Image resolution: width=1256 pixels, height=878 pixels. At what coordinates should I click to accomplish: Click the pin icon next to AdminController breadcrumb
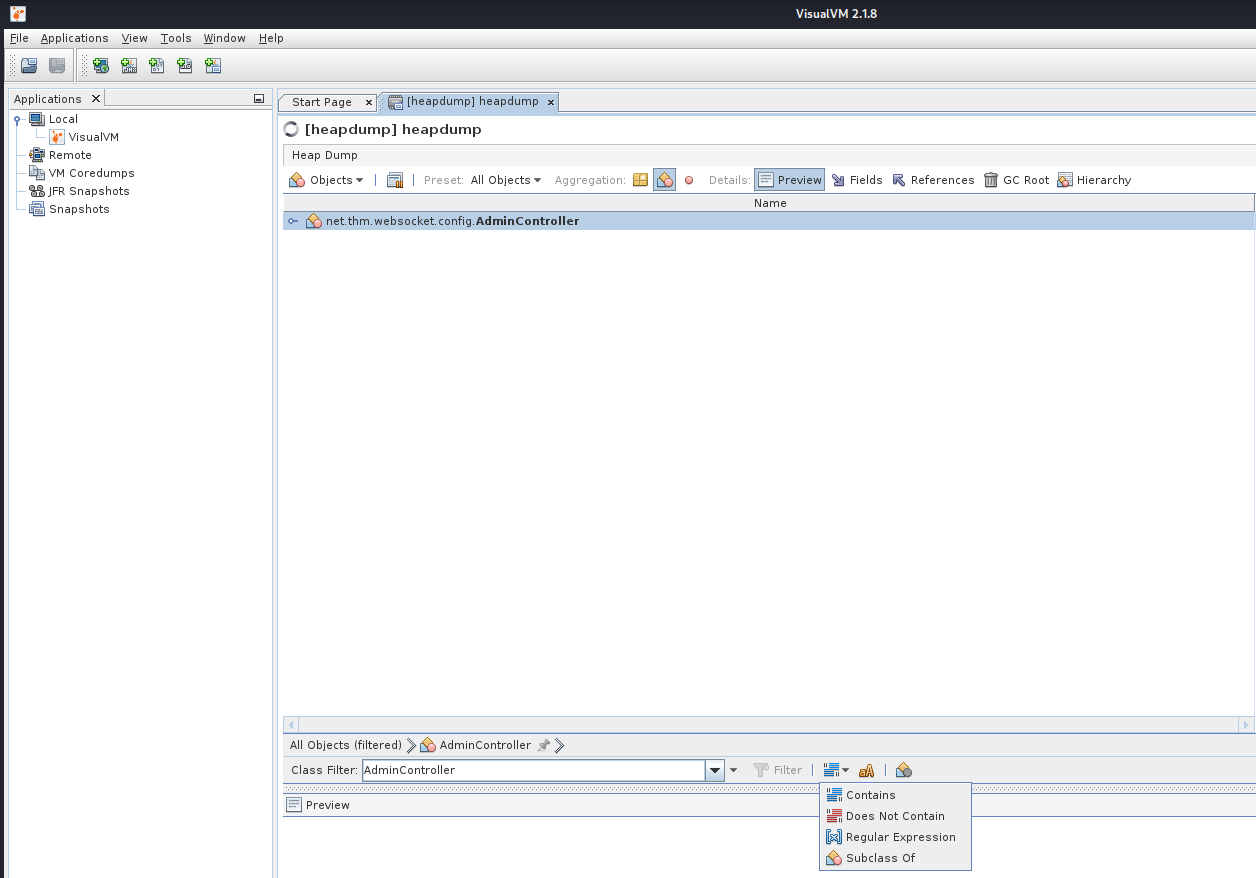coord(543,745)
